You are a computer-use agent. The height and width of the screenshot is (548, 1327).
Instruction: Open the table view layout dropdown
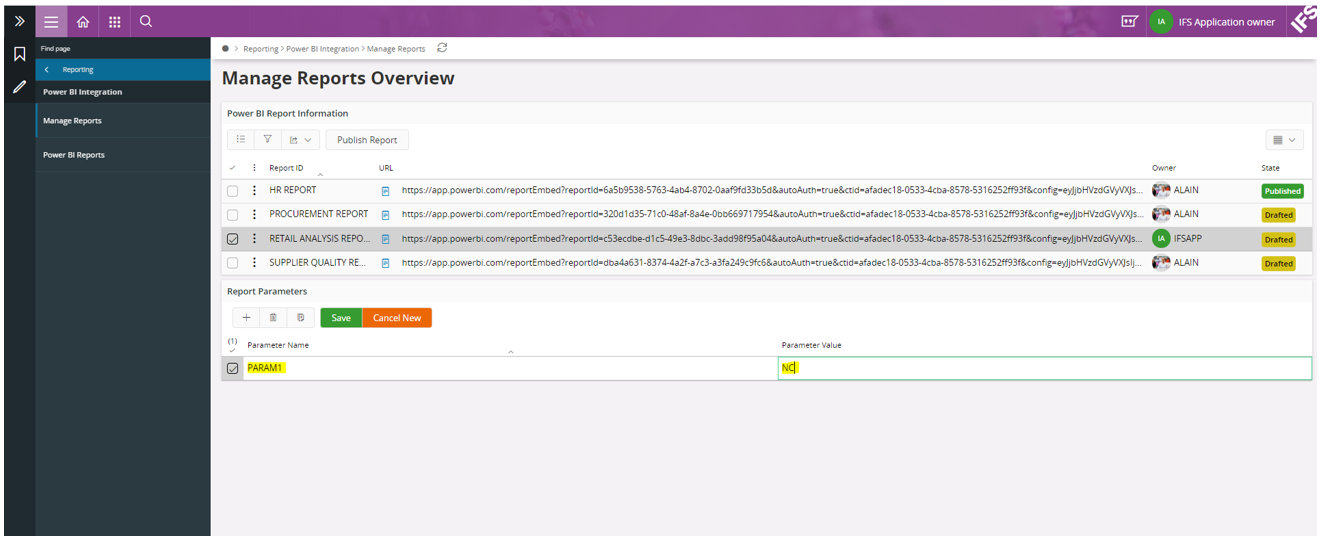pyautogui.click(x=1284, y=140)
